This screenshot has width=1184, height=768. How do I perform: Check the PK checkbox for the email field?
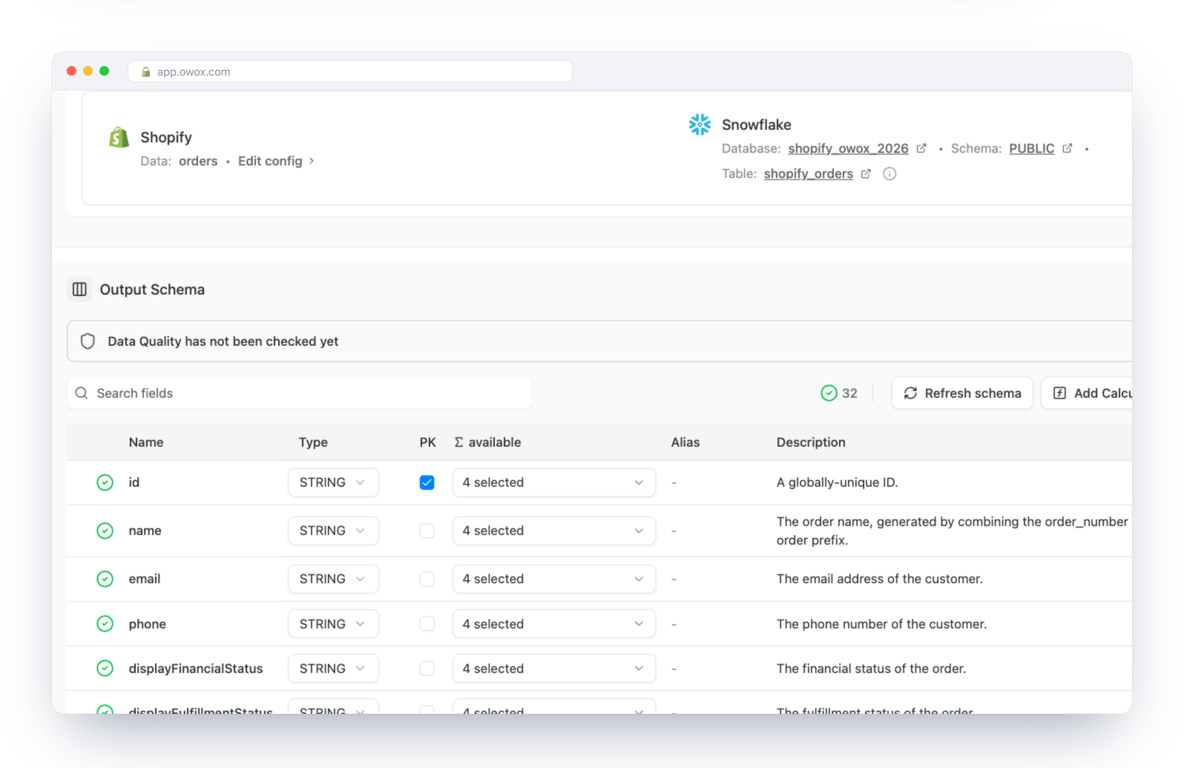coord(427,579)
